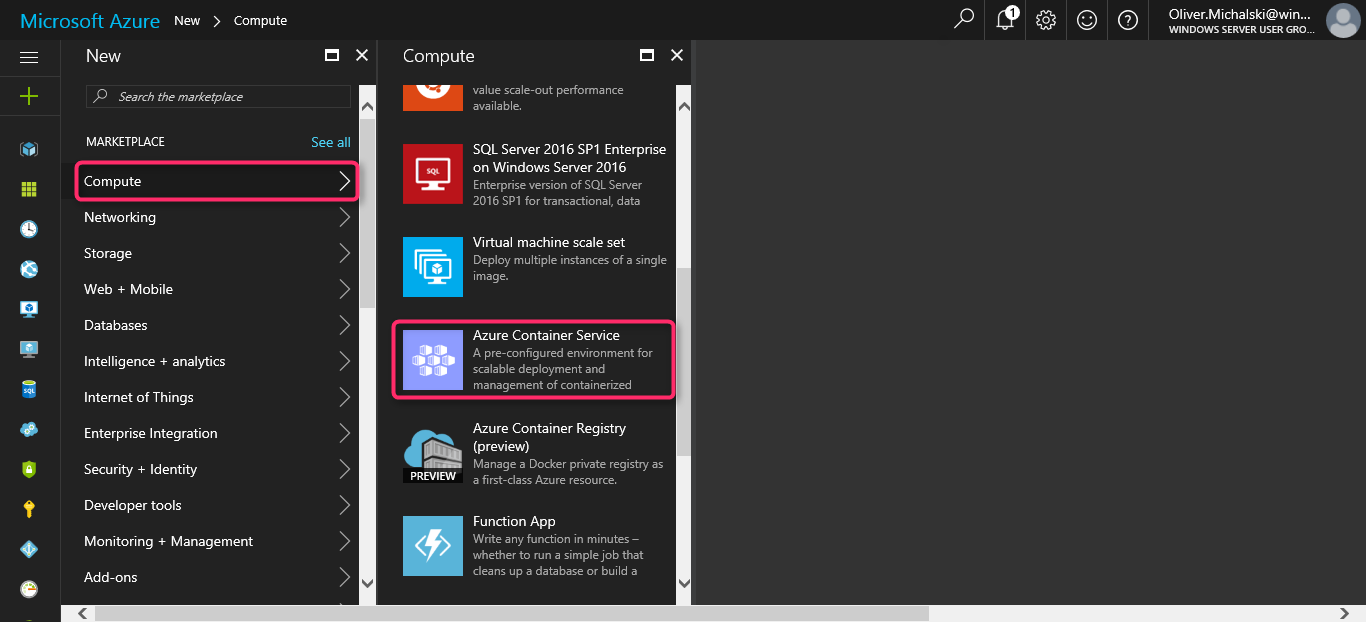Viewport: 1366px width, 622px height.
Task: Open the SQL databases sidebar icon
Action: point(29,389)
